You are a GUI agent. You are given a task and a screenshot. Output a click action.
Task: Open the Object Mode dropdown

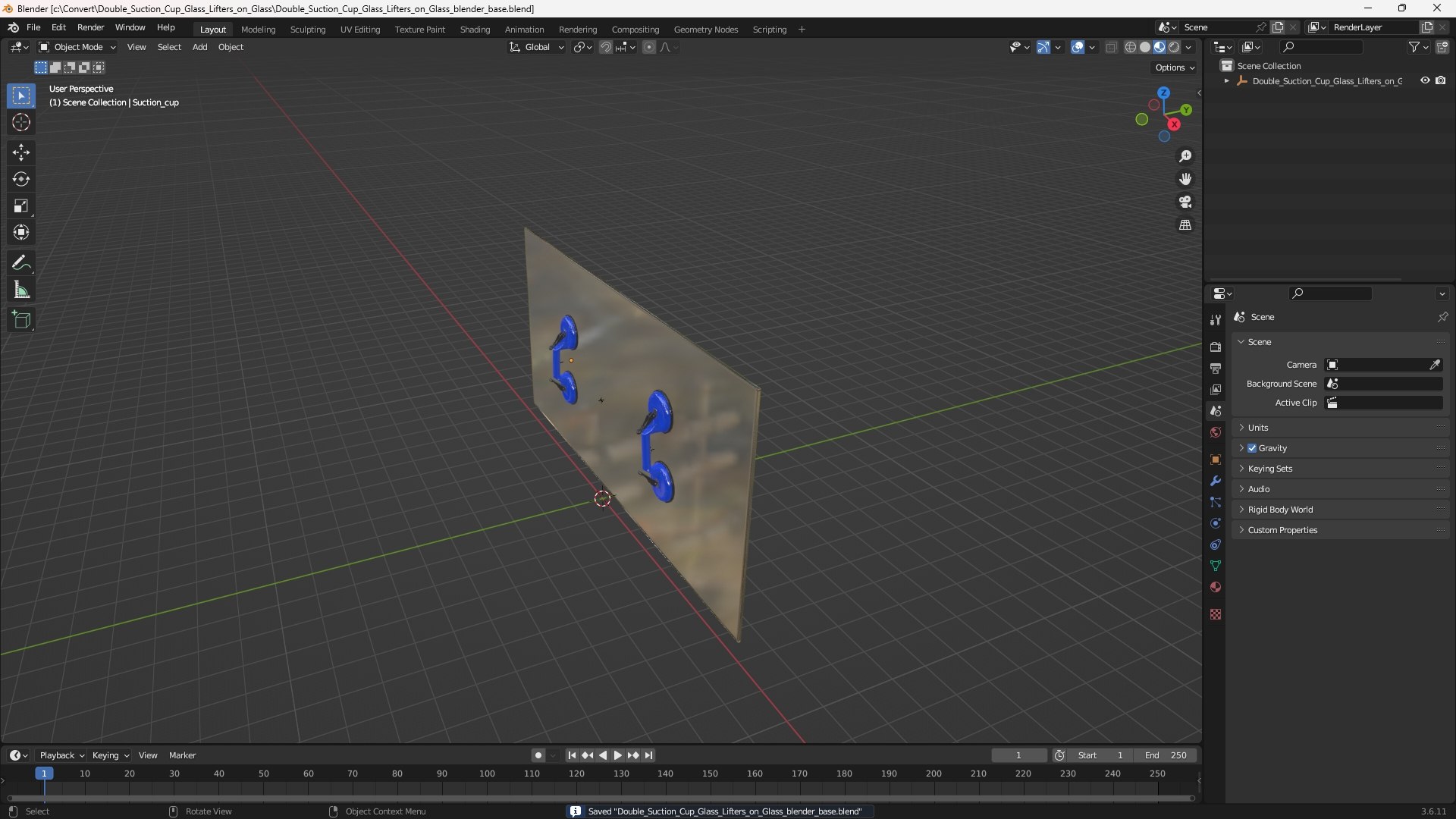pyautogui.click(x=77, y=47)
